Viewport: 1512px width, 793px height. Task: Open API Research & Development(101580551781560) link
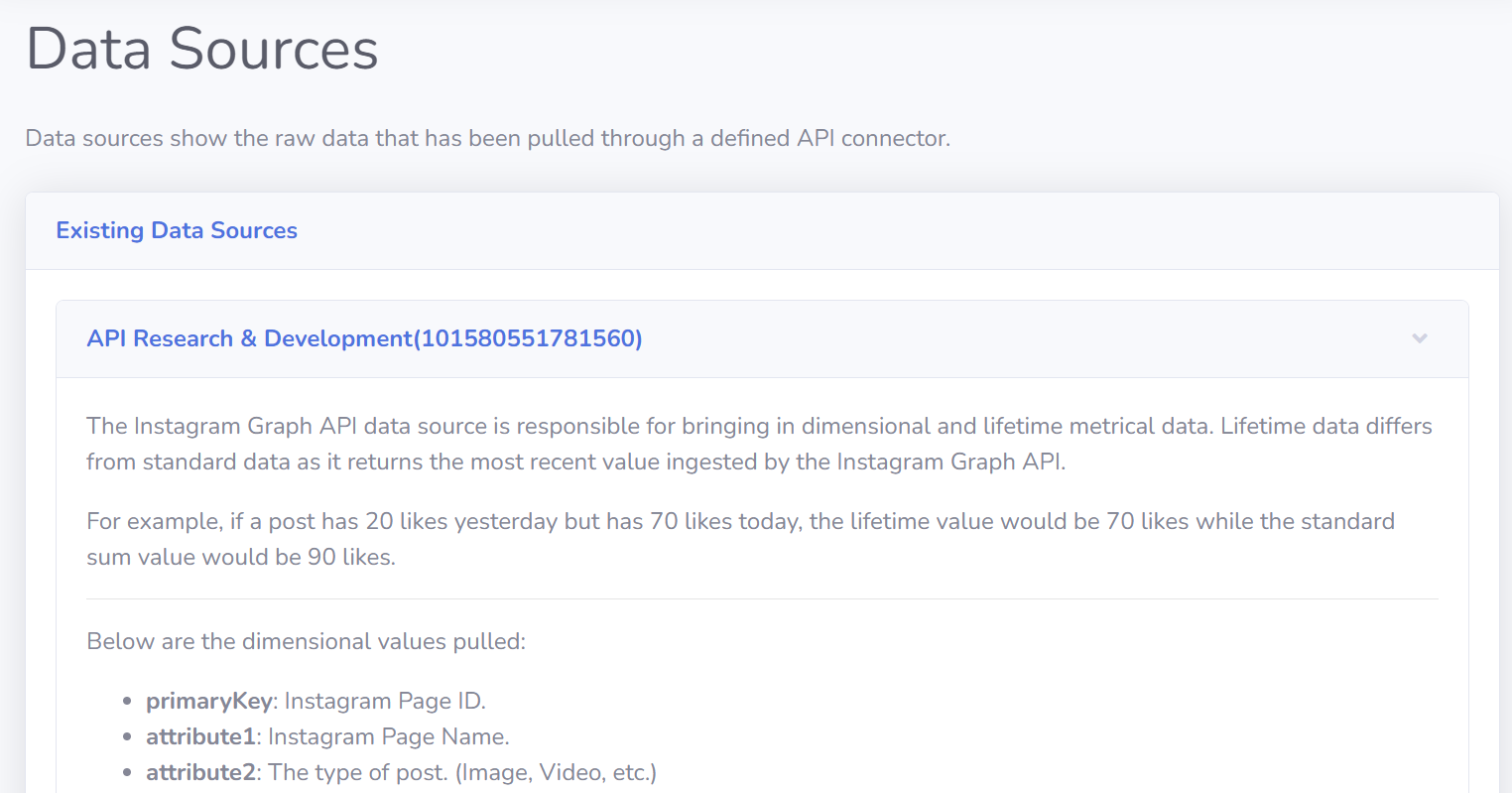(364, 338)
